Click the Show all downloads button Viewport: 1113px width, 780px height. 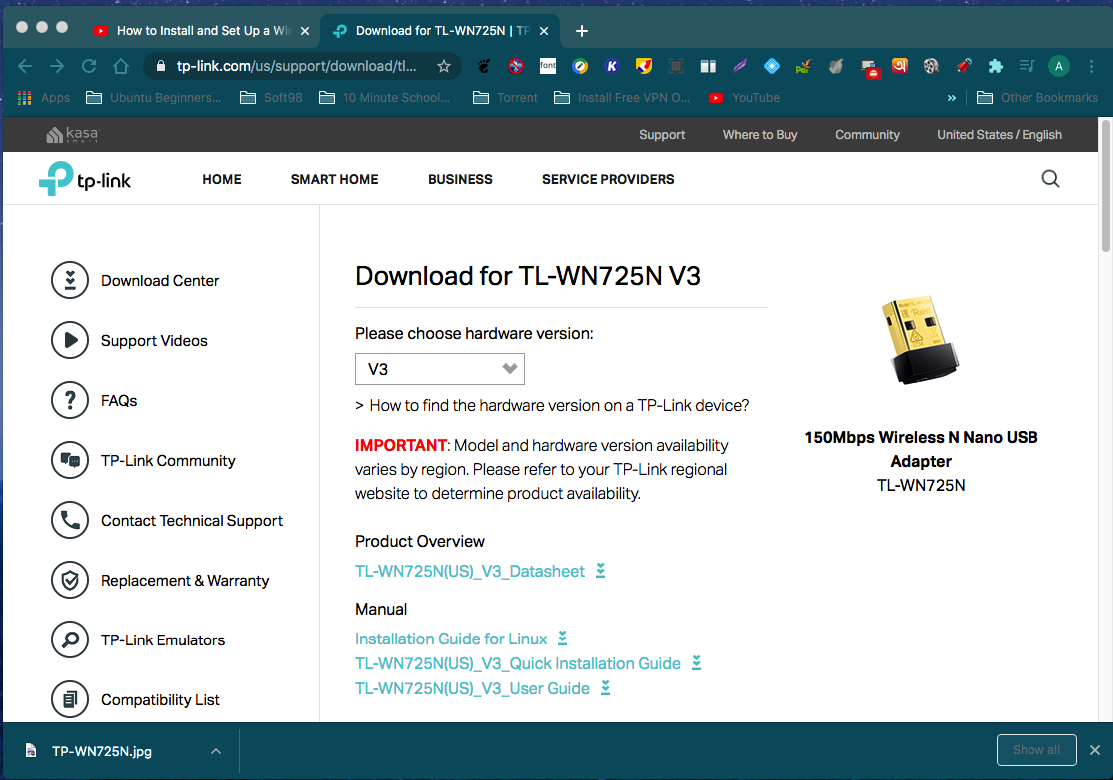point(1036,750)
